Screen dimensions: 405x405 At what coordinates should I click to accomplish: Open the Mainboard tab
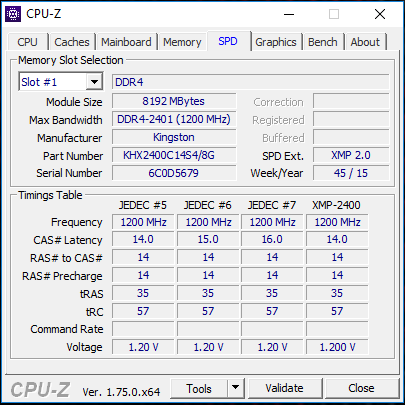click(126, 42)
